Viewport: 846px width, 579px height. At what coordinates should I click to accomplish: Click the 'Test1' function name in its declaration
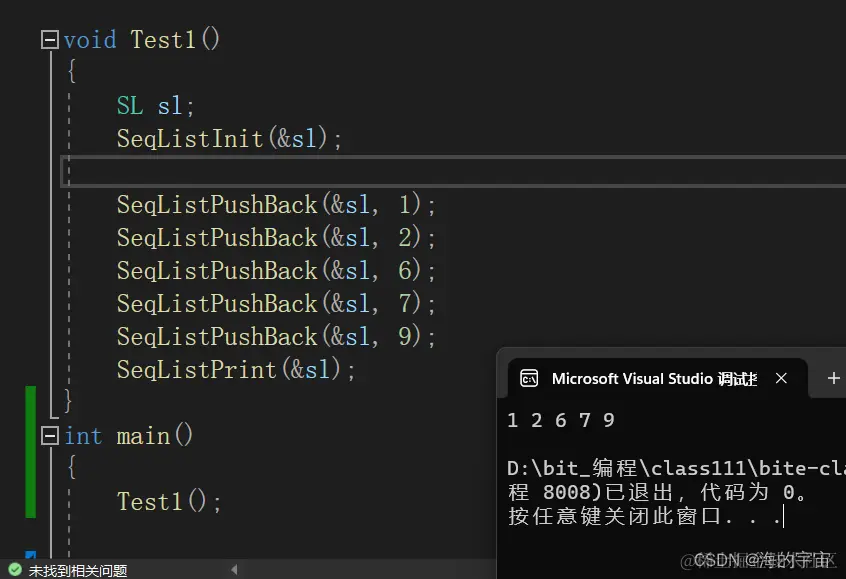tap(162, 39)
